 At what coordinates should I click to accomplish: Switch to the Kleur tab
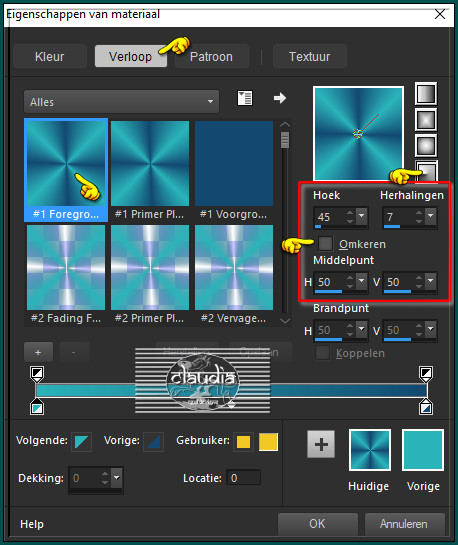point(50,57)
